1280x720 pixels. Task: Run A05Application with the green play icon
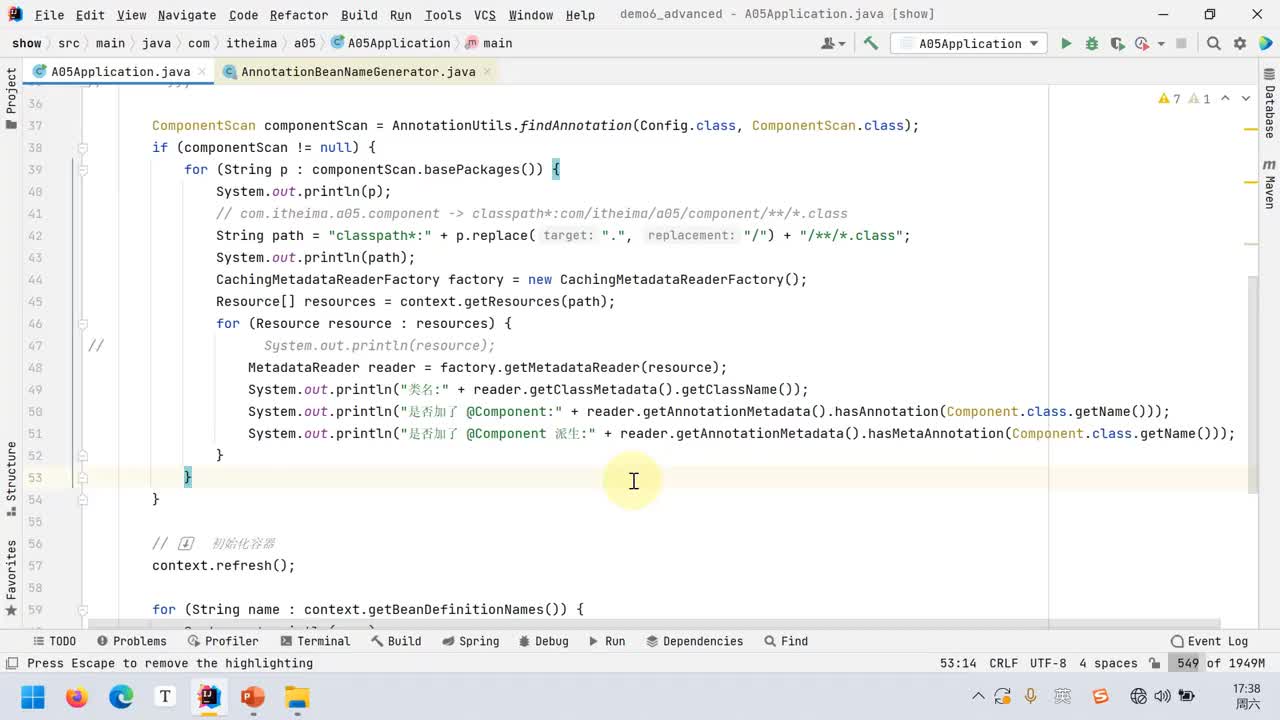tap(1066, 43)
